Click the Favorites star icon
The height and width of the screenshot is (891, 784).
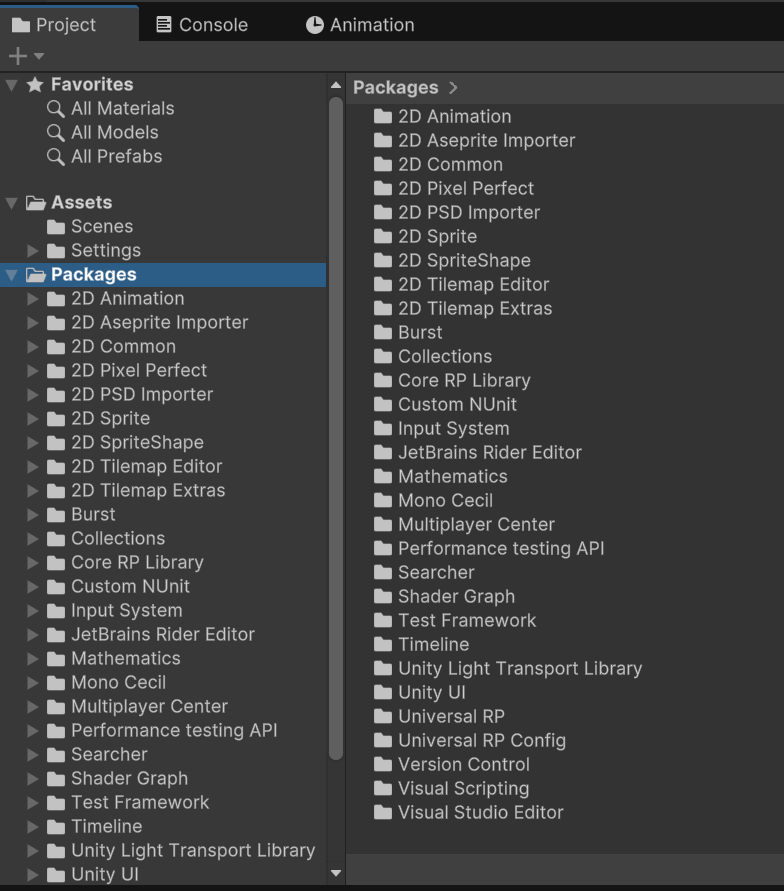[35, 85]
